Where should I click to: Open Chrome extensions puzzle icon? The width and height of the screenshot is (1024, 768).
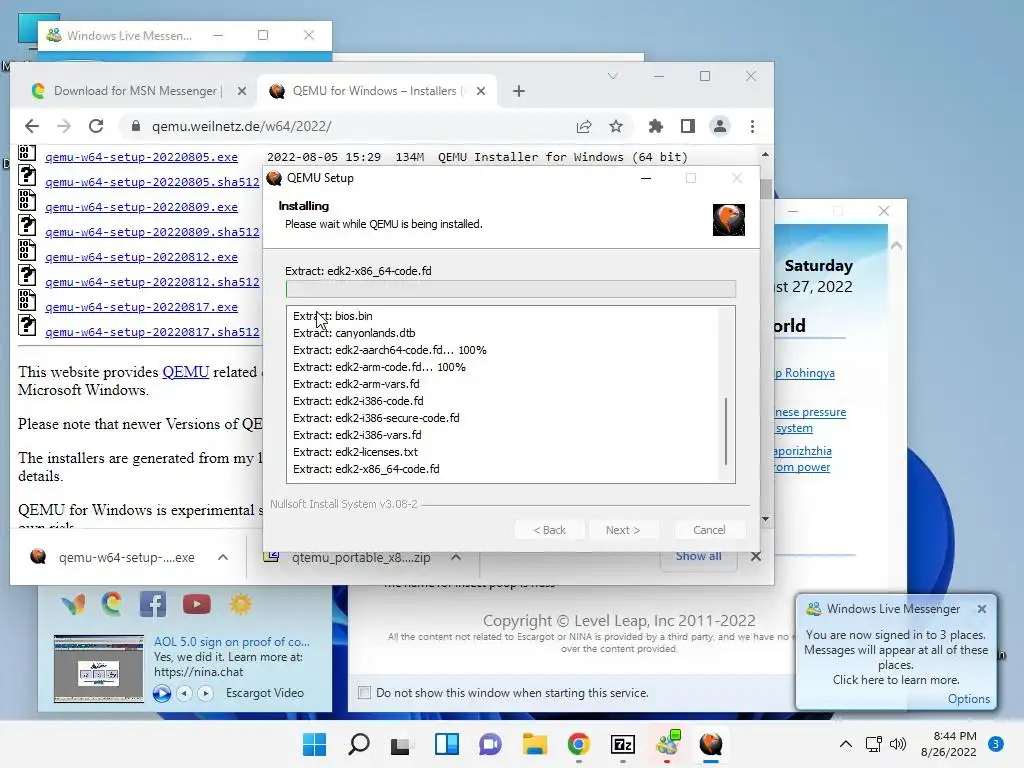tap(655, 126)
